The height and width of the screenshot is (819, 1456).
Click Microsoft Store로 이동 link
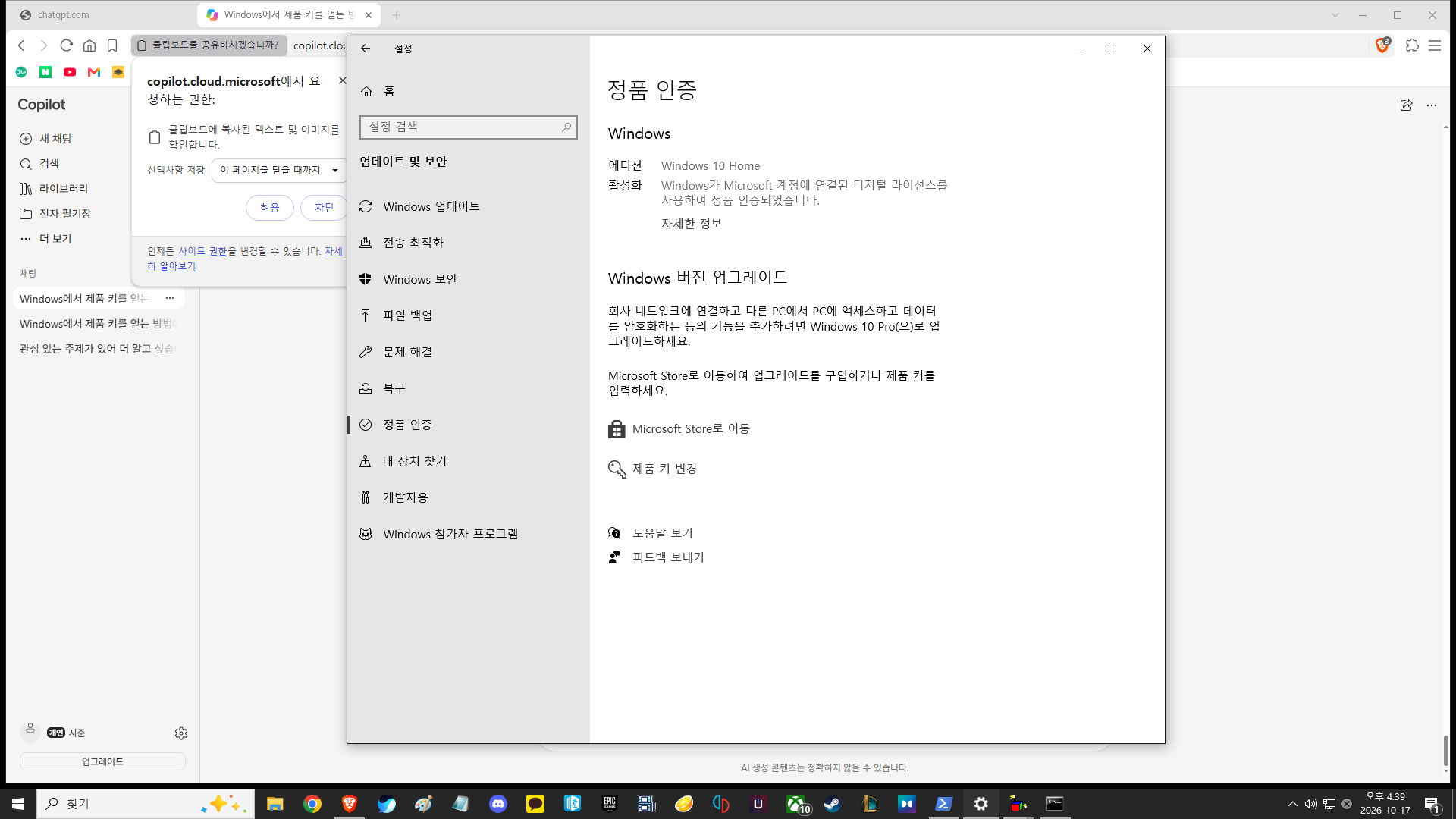[x=691, y=429]
